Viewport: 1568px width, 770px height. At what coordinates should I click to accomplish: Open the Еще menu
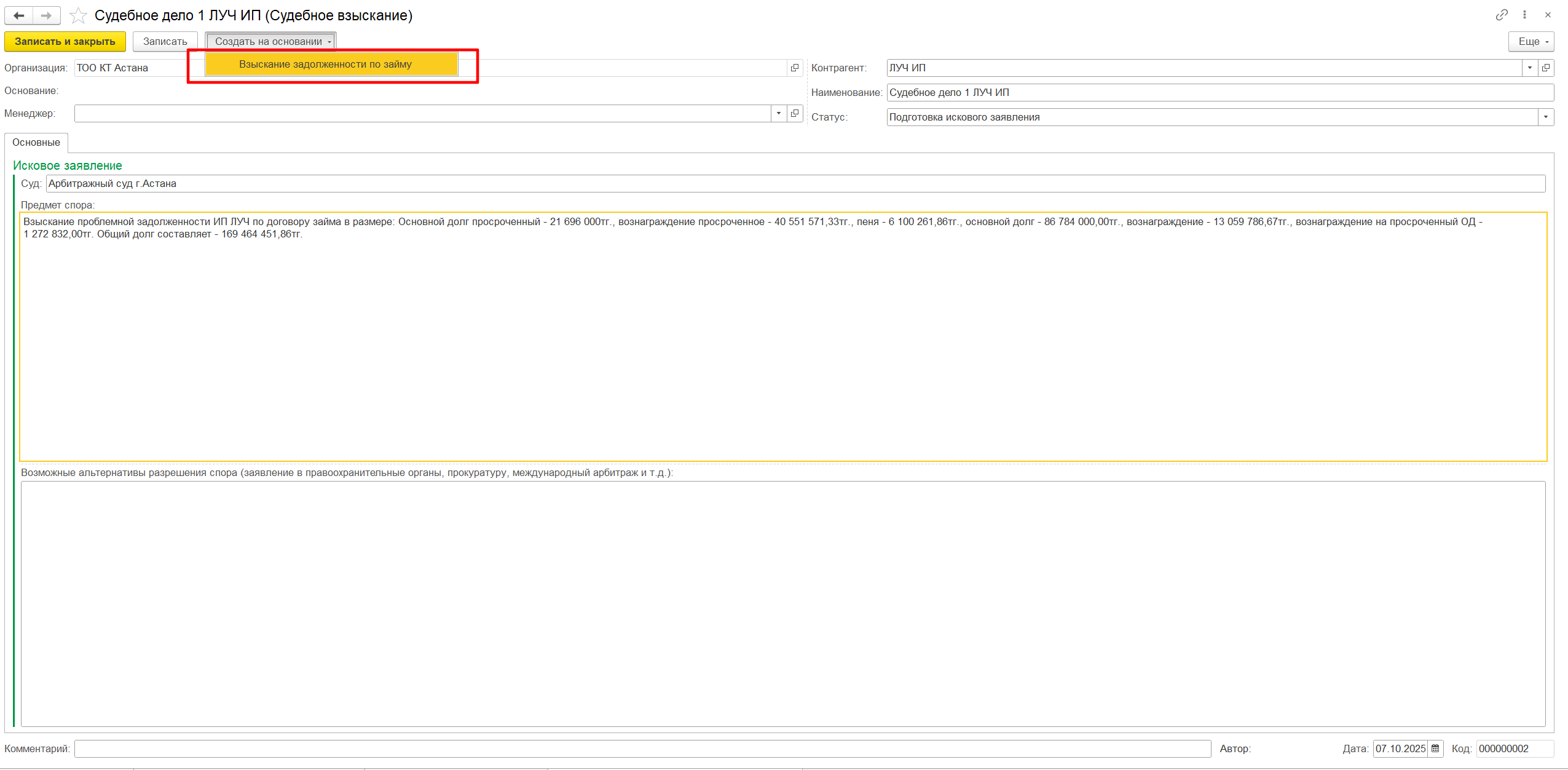[x=1531, y=41]
